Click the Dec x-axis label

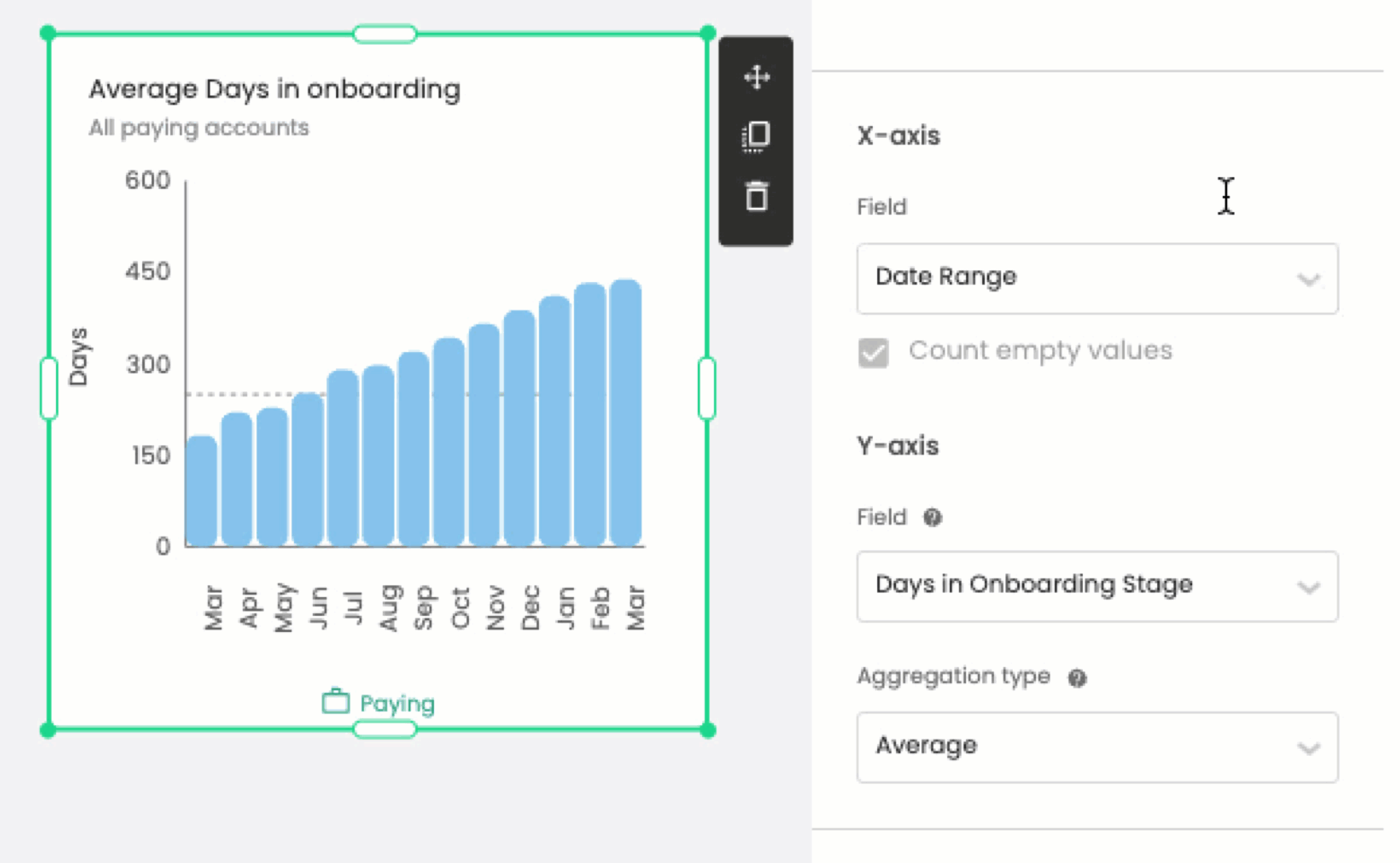click(530, 608)
